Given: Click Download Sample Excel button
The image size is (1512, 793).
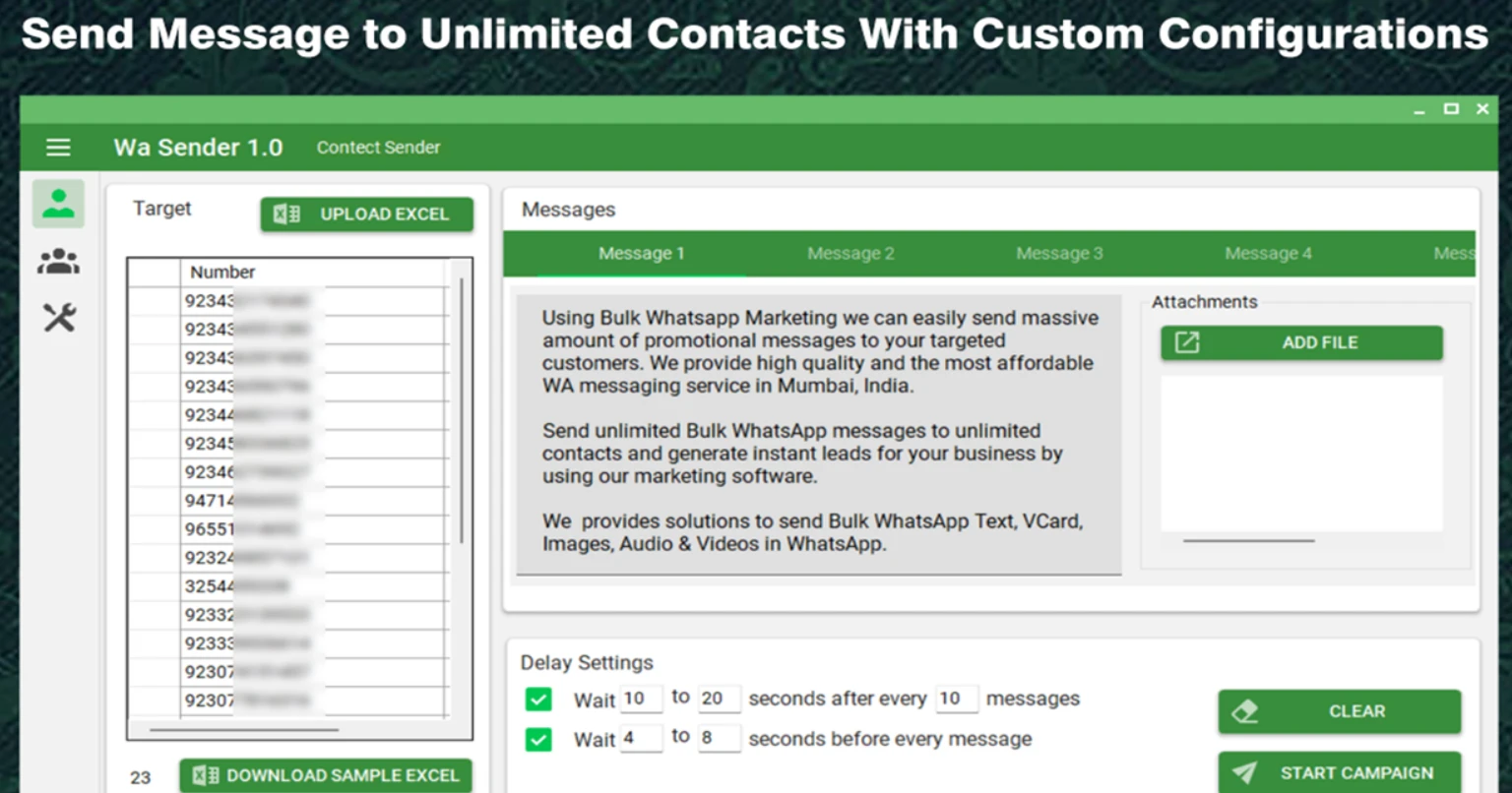Looking at the screenshot, I should click(326, 775).
